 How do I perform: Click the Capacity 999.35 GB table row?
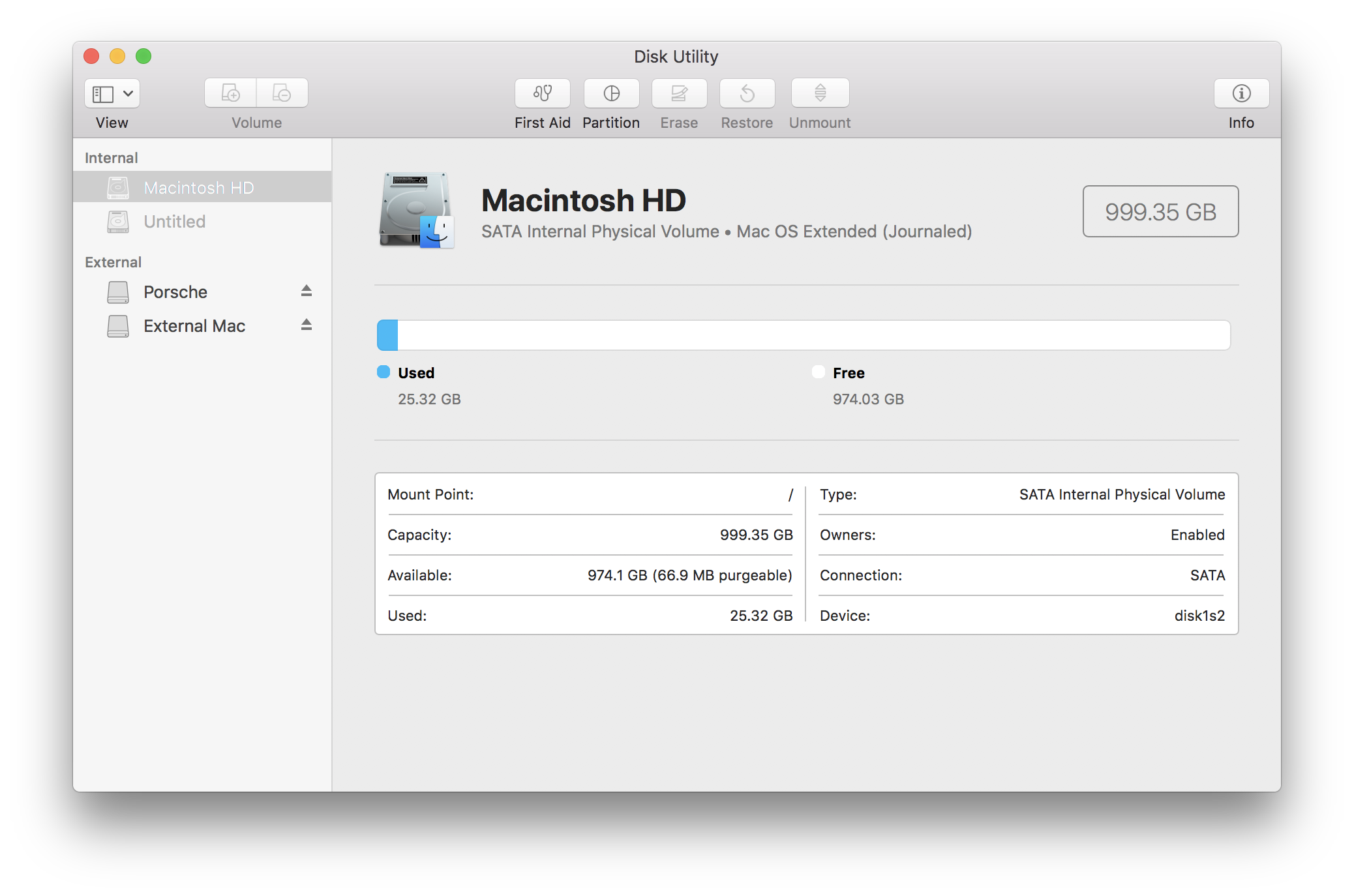point(590,535)
